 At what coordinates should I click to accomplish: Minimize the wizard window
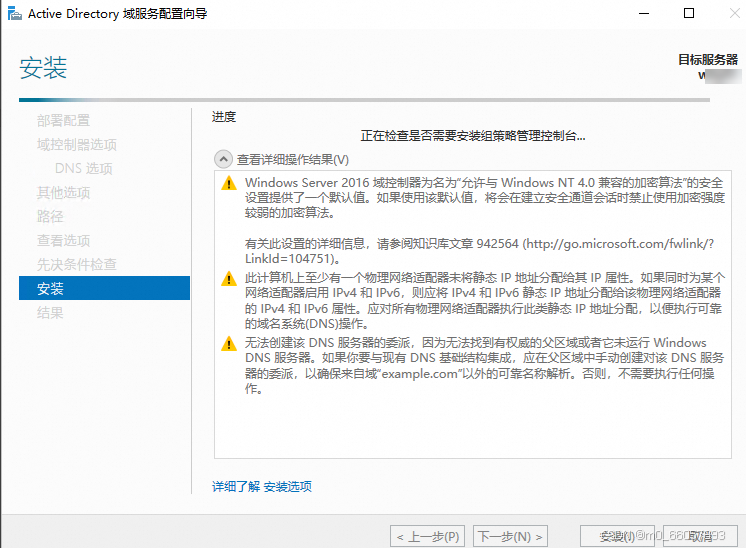coord(644,13)
